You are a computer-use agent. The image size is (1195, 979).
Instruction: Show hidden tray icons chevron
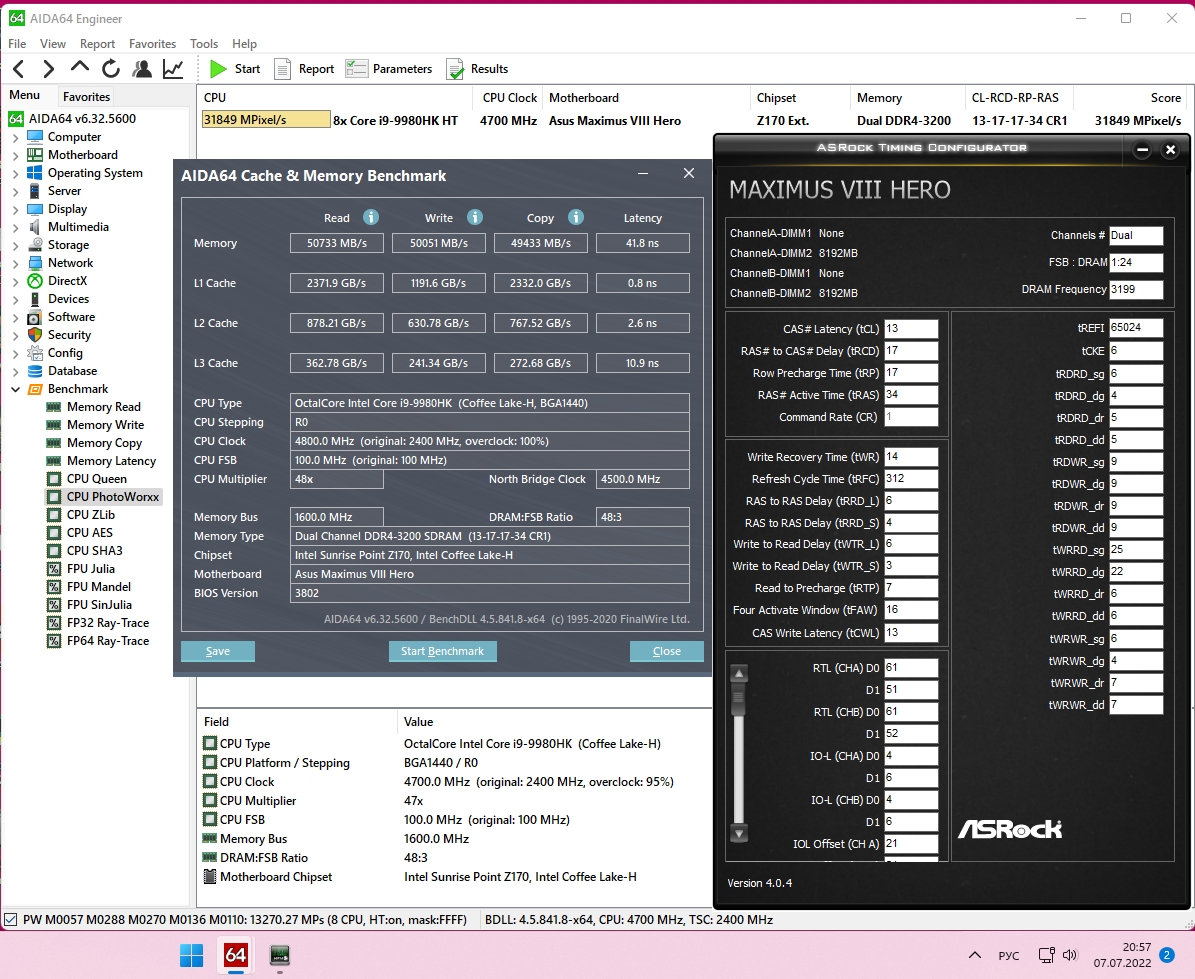click(975, 955)
